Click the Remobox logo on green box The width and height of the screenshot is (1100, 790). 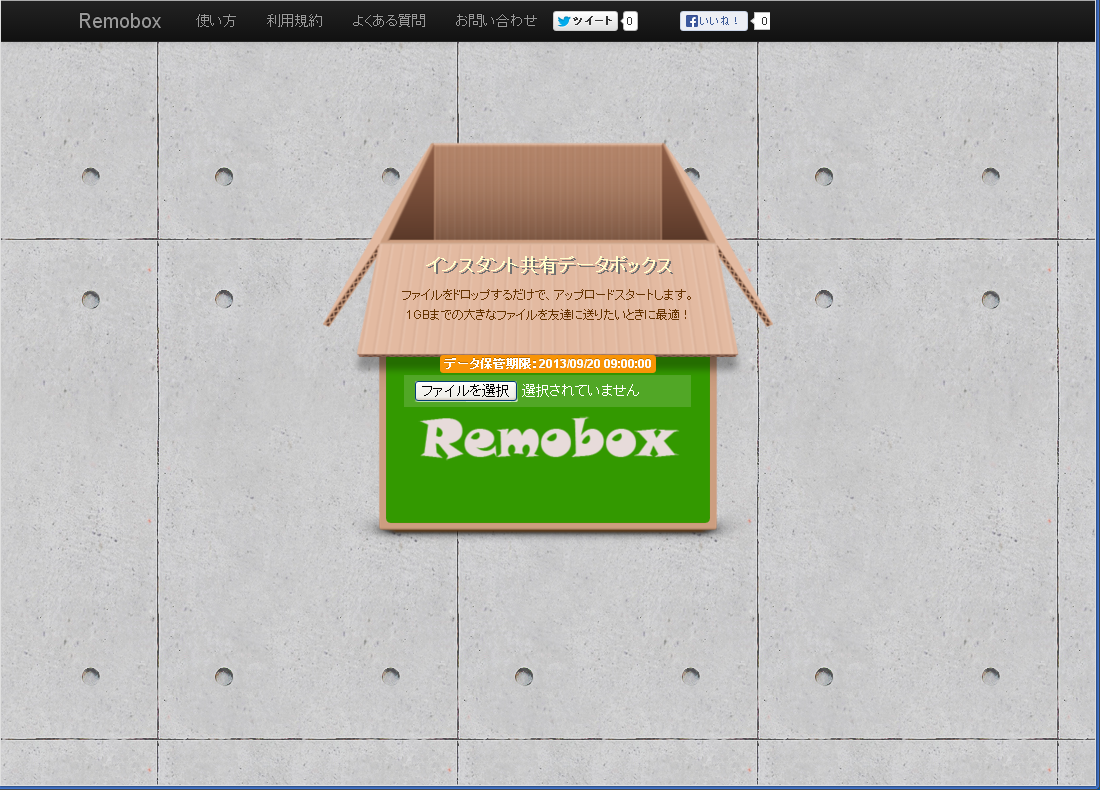click(548, 440)
